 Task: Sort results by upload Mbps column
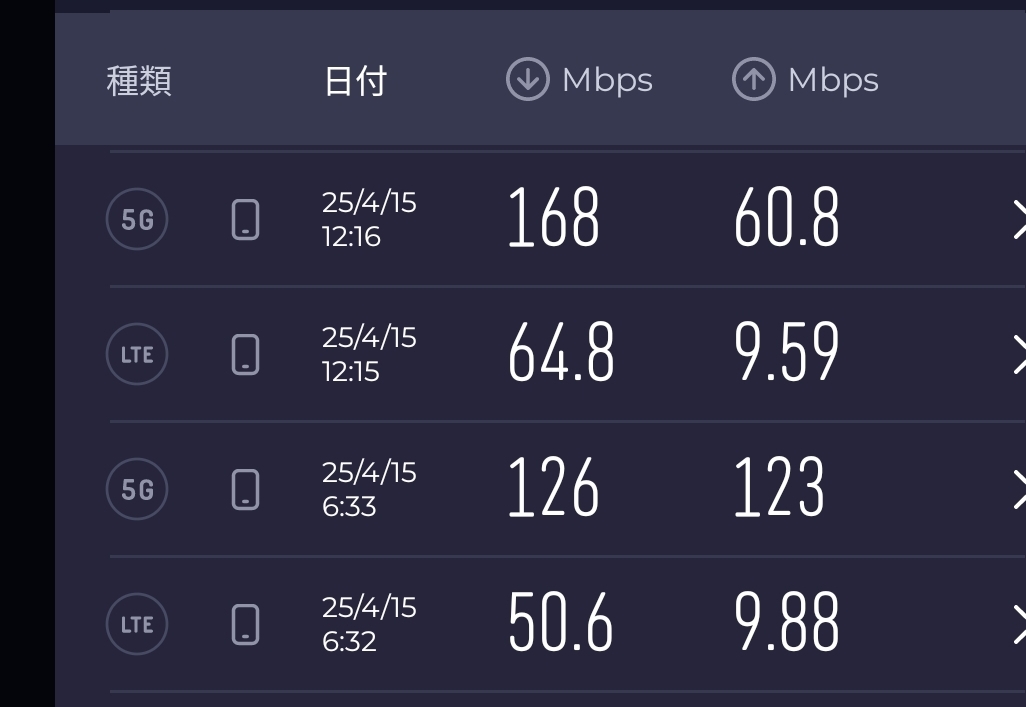(805, 80)
